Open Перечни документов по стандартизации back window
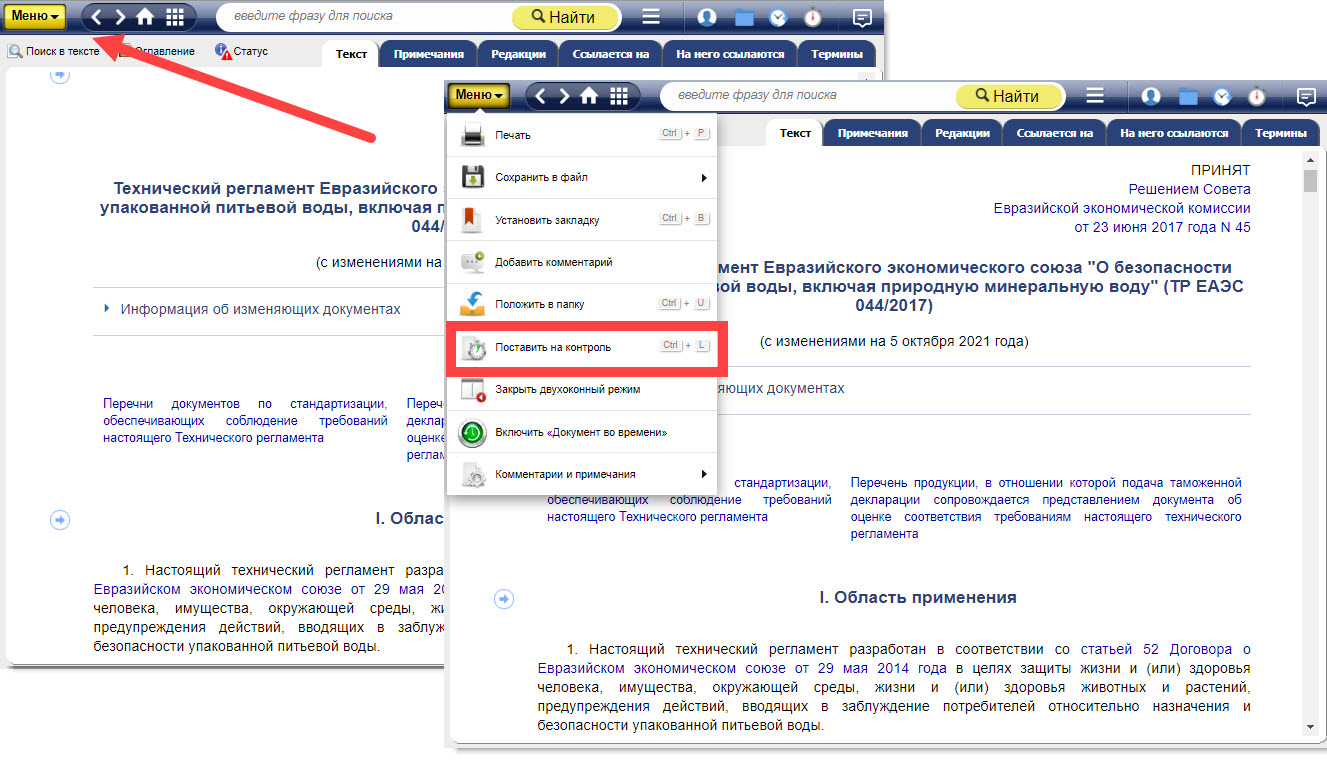 click(245, 421)
